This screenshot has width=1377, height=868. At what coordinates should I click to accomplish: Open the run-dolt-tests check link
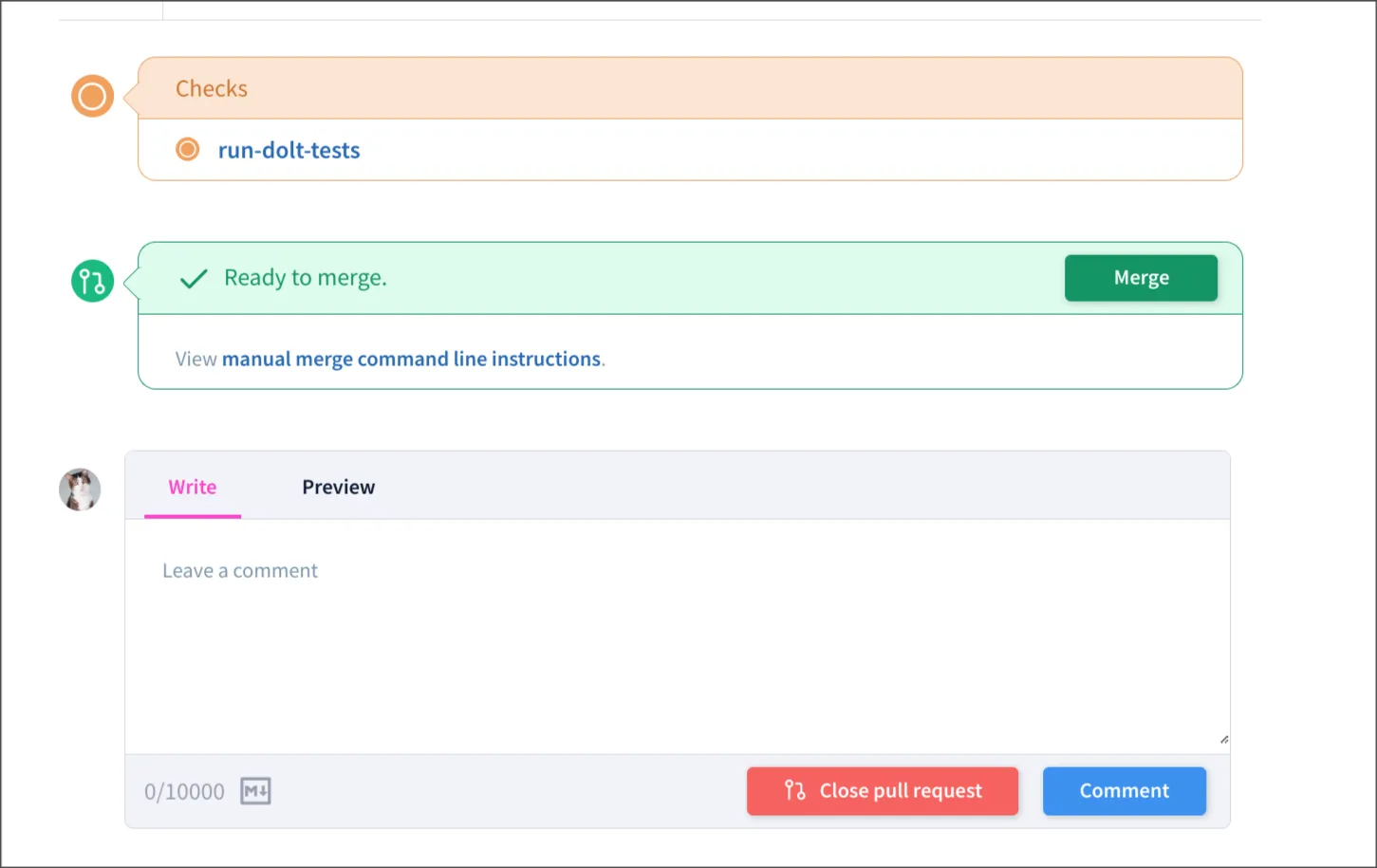[288, 150]
